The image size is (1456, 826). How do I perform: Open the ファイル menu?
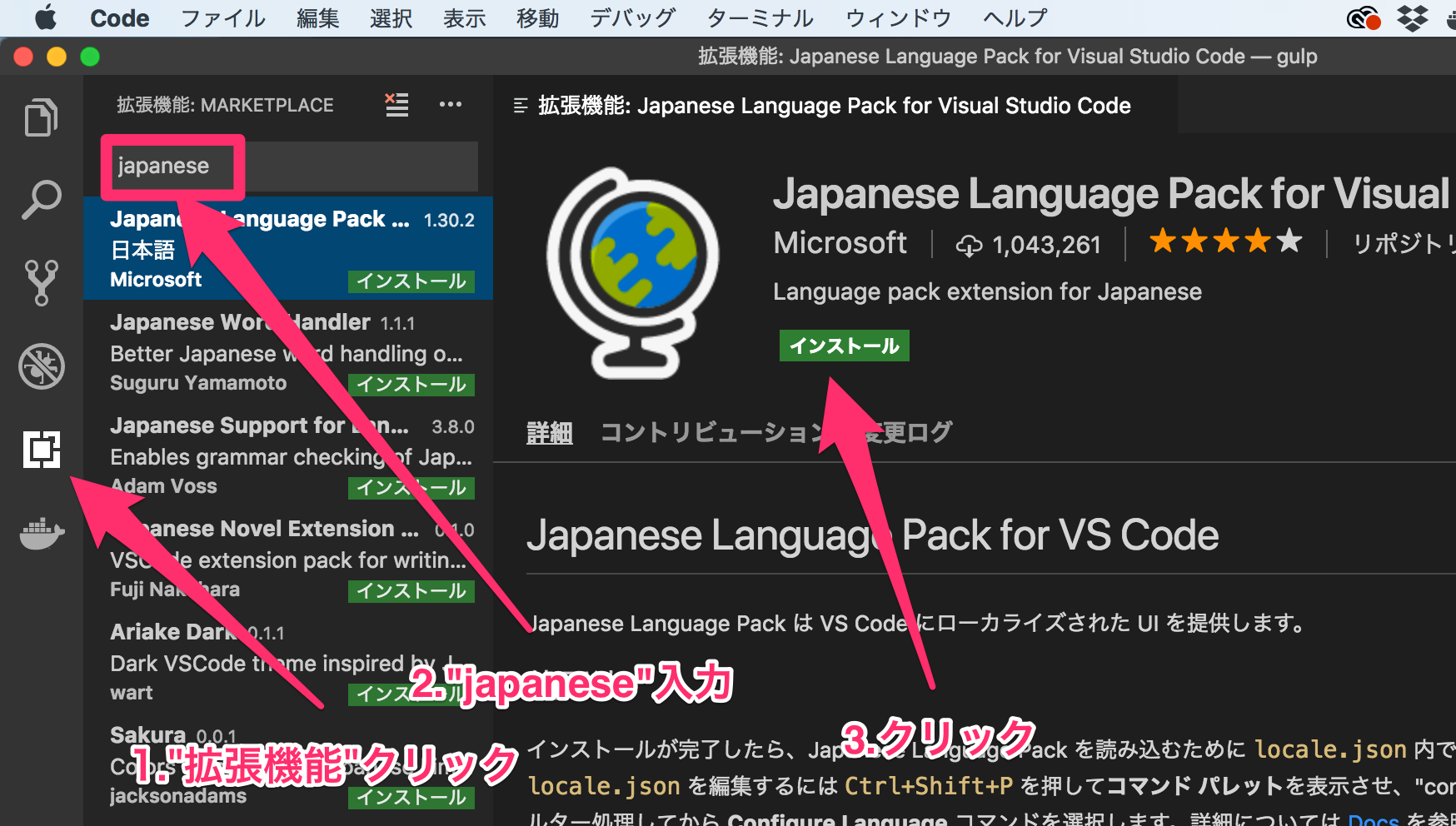(223, 17)
